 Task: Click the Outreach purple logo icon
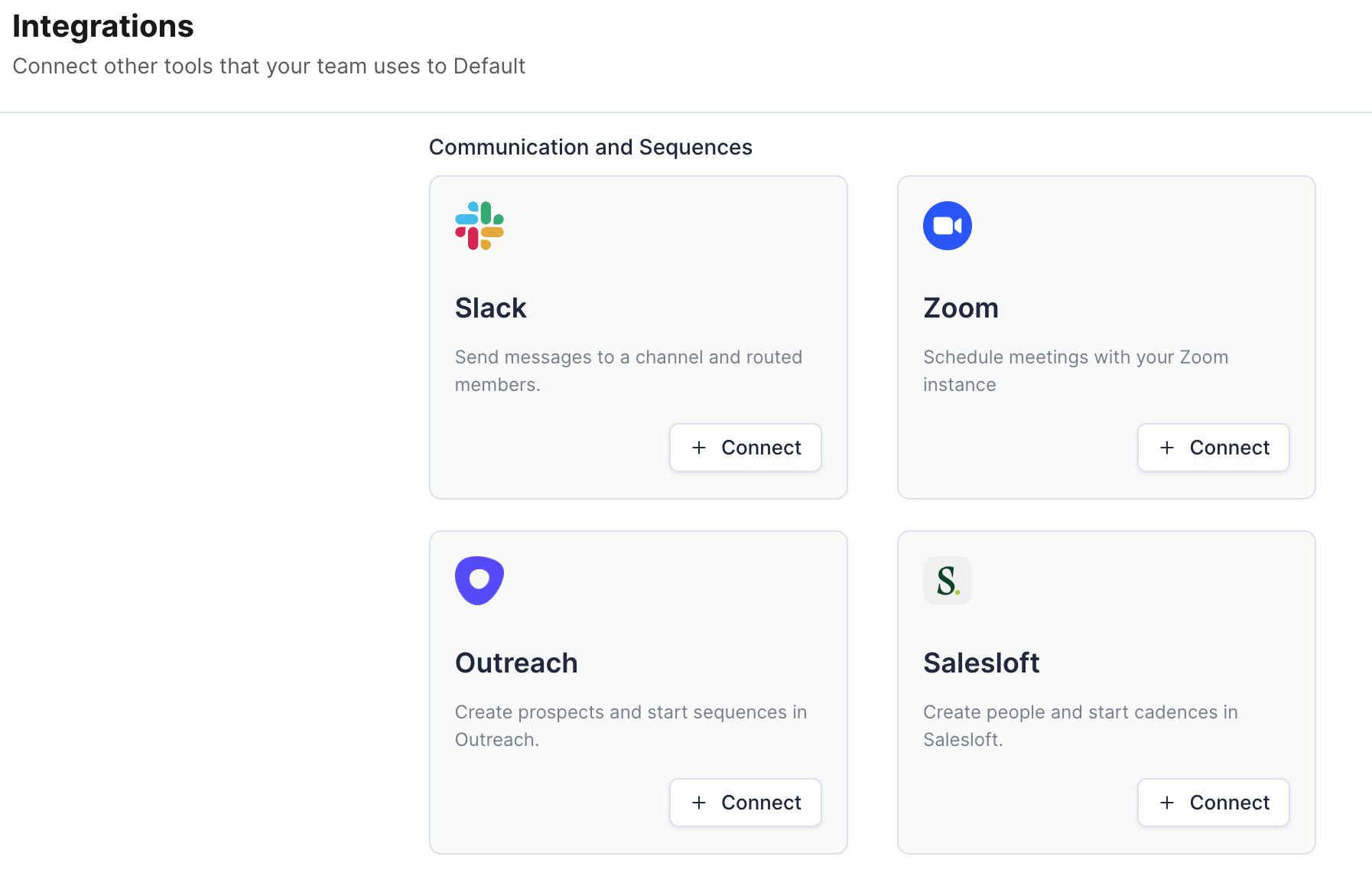[x=480, y=581]
